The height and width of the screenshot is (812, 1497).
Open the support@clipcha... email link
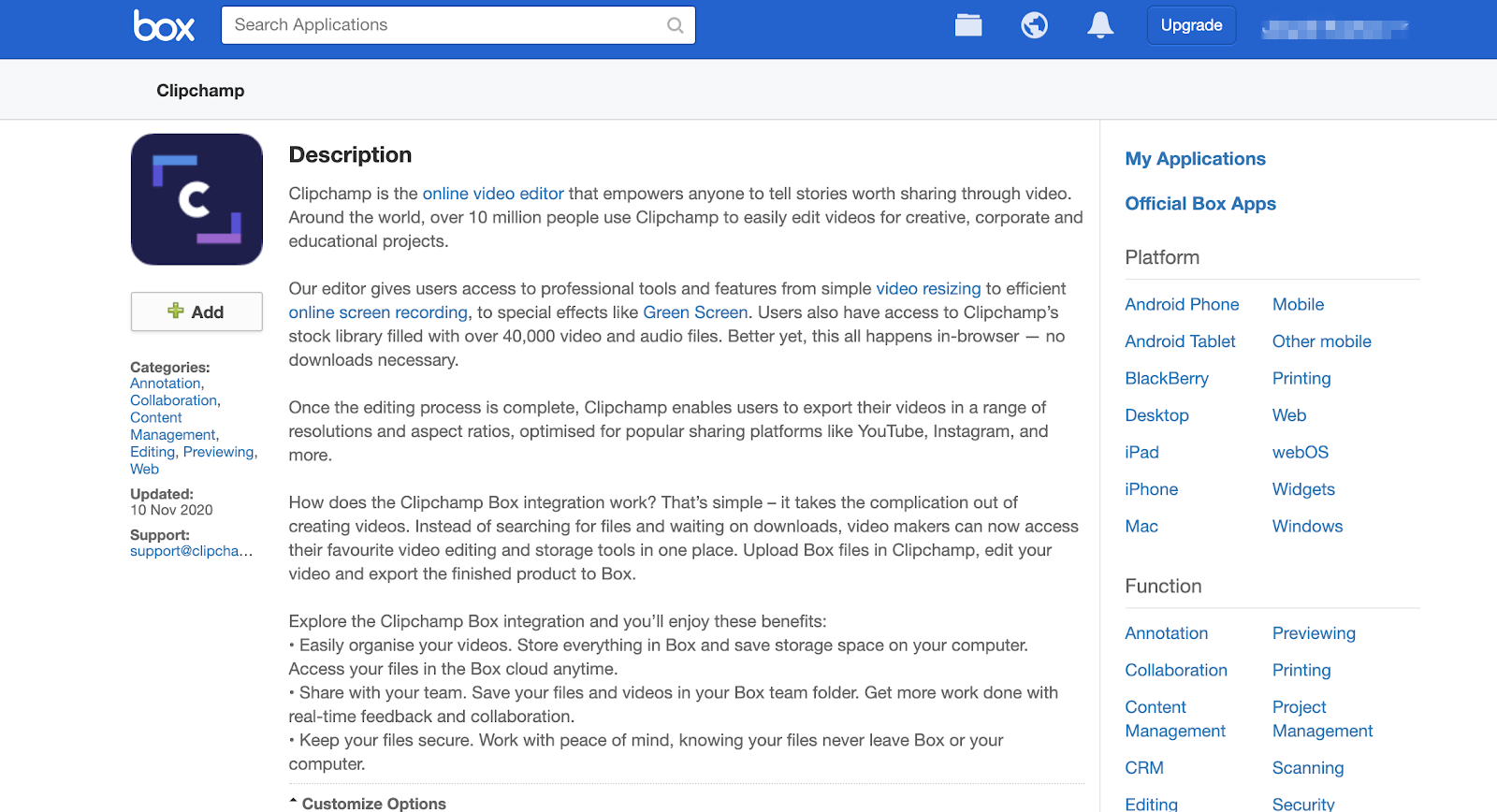[191, 551]
